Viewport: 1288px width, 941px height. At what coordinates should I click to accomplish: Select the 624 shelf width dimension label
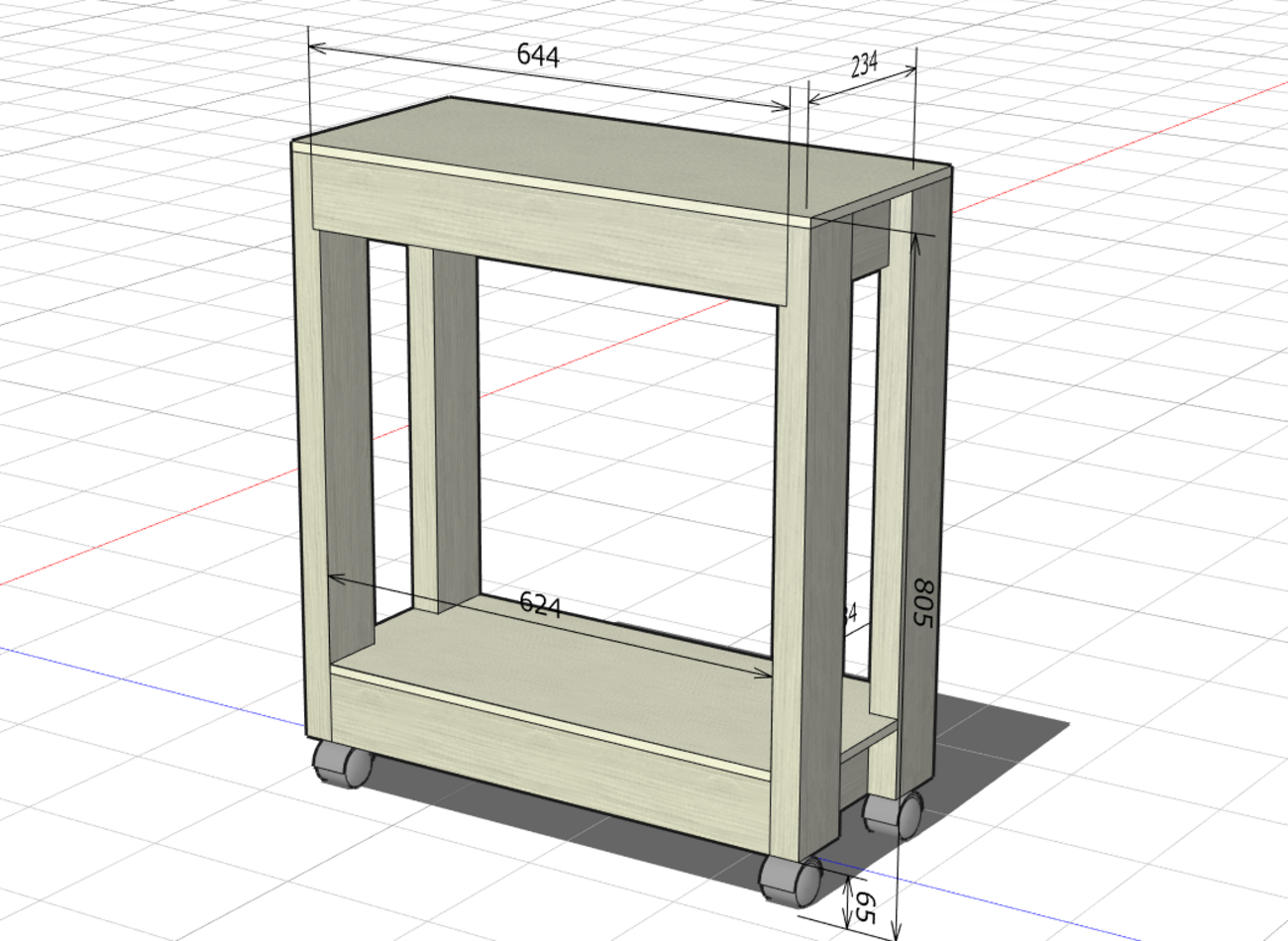[x=541, y=603]
